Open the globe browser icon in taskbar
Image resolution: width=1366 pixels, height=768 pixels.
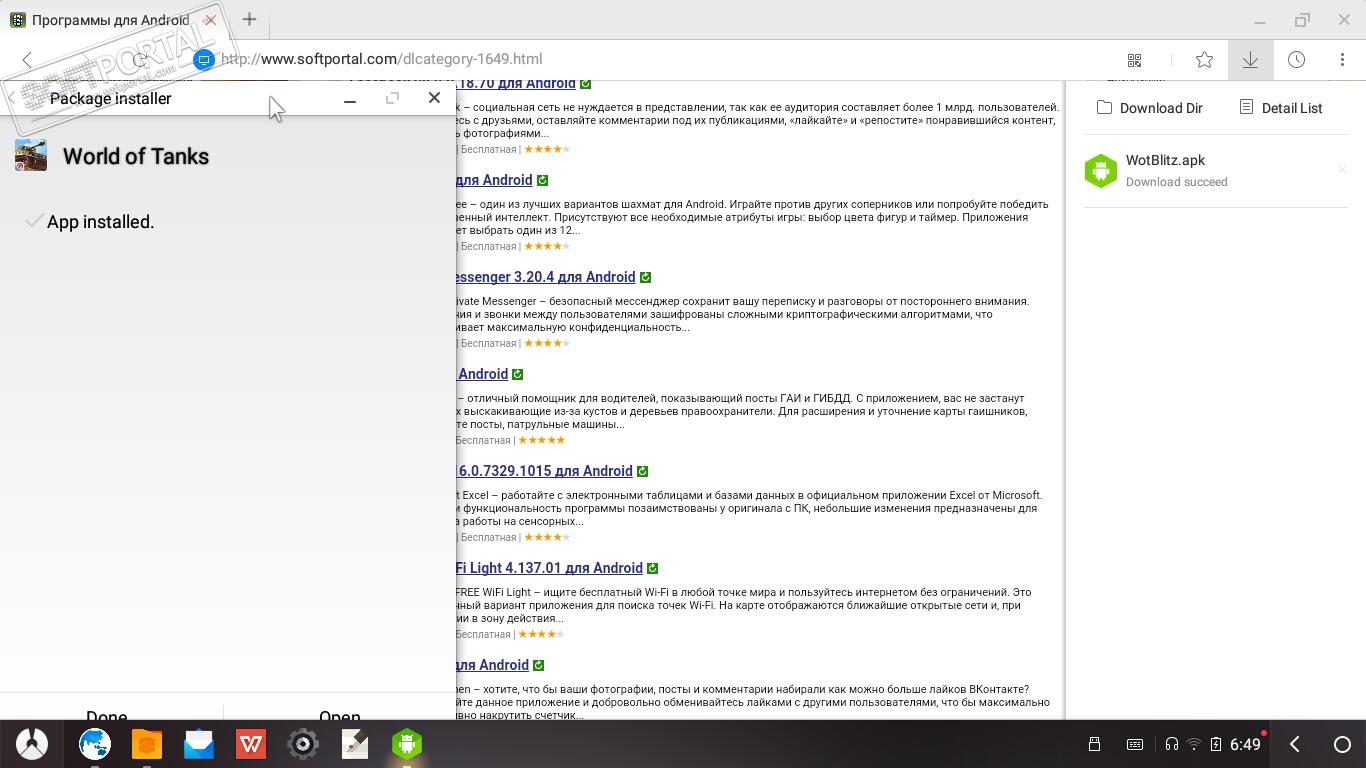click(x=95, y=744)
